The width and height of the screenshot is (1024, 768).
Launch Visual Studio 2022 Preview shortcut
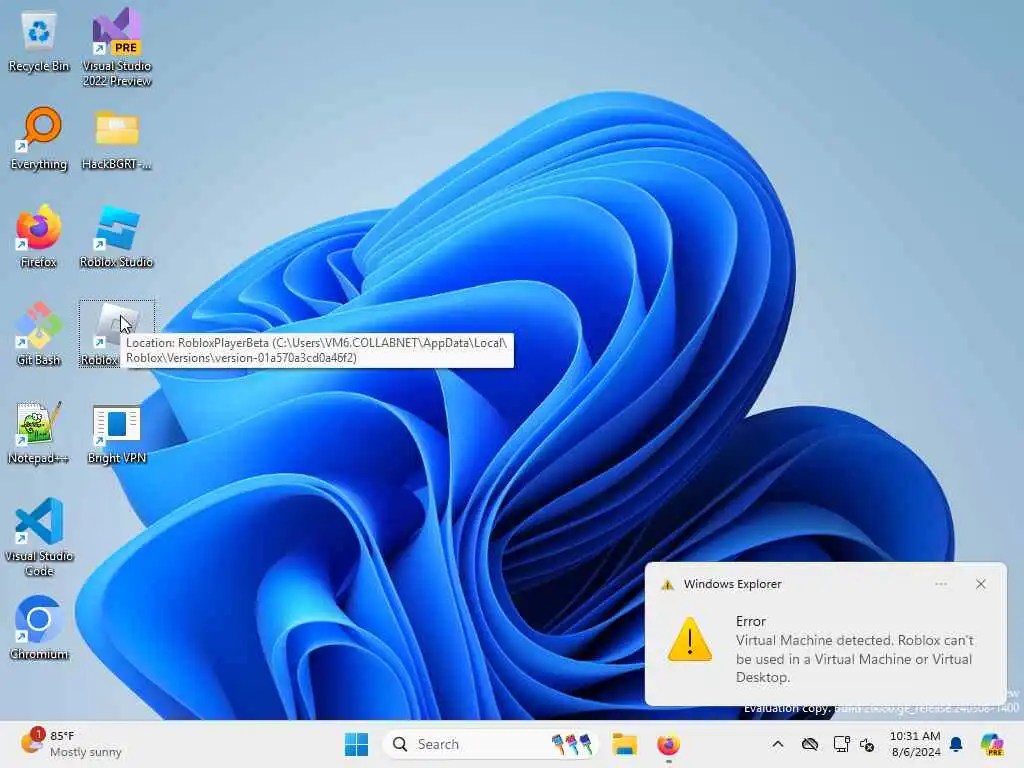coord(117,47)
